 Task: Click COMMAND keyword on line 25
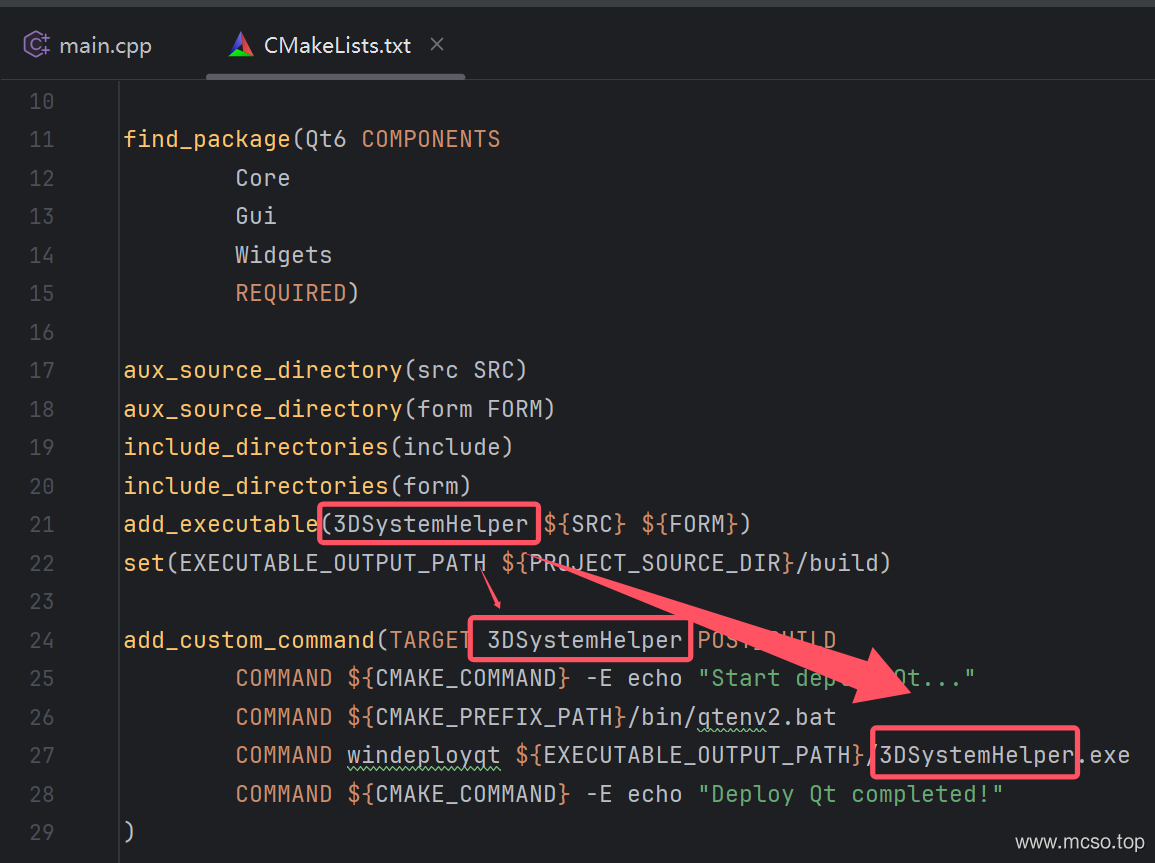284,679
